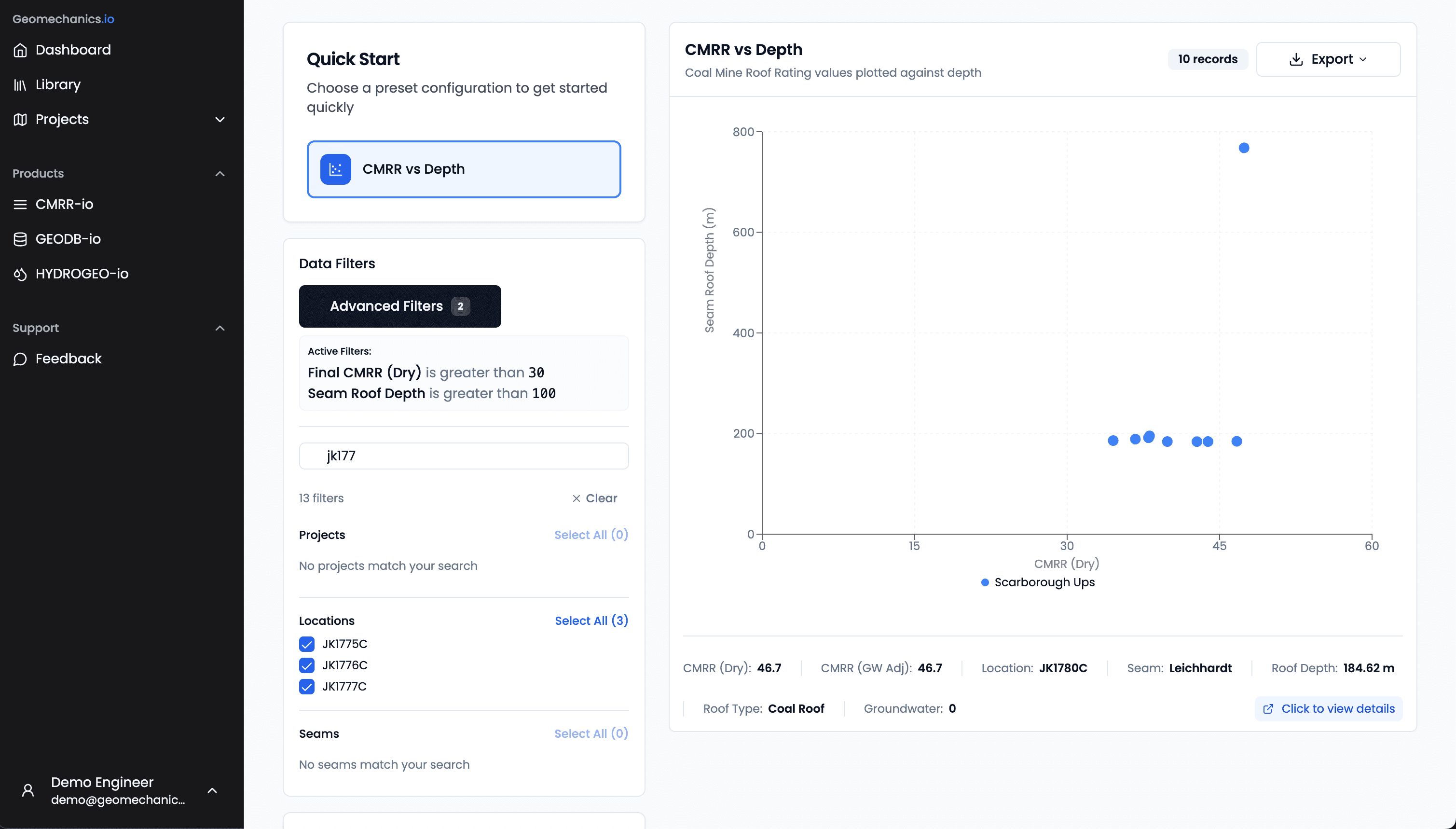Click the CMRR vs Depth preset icon
This screenshot has height=829, width=1456.
(x=335, y=168)
